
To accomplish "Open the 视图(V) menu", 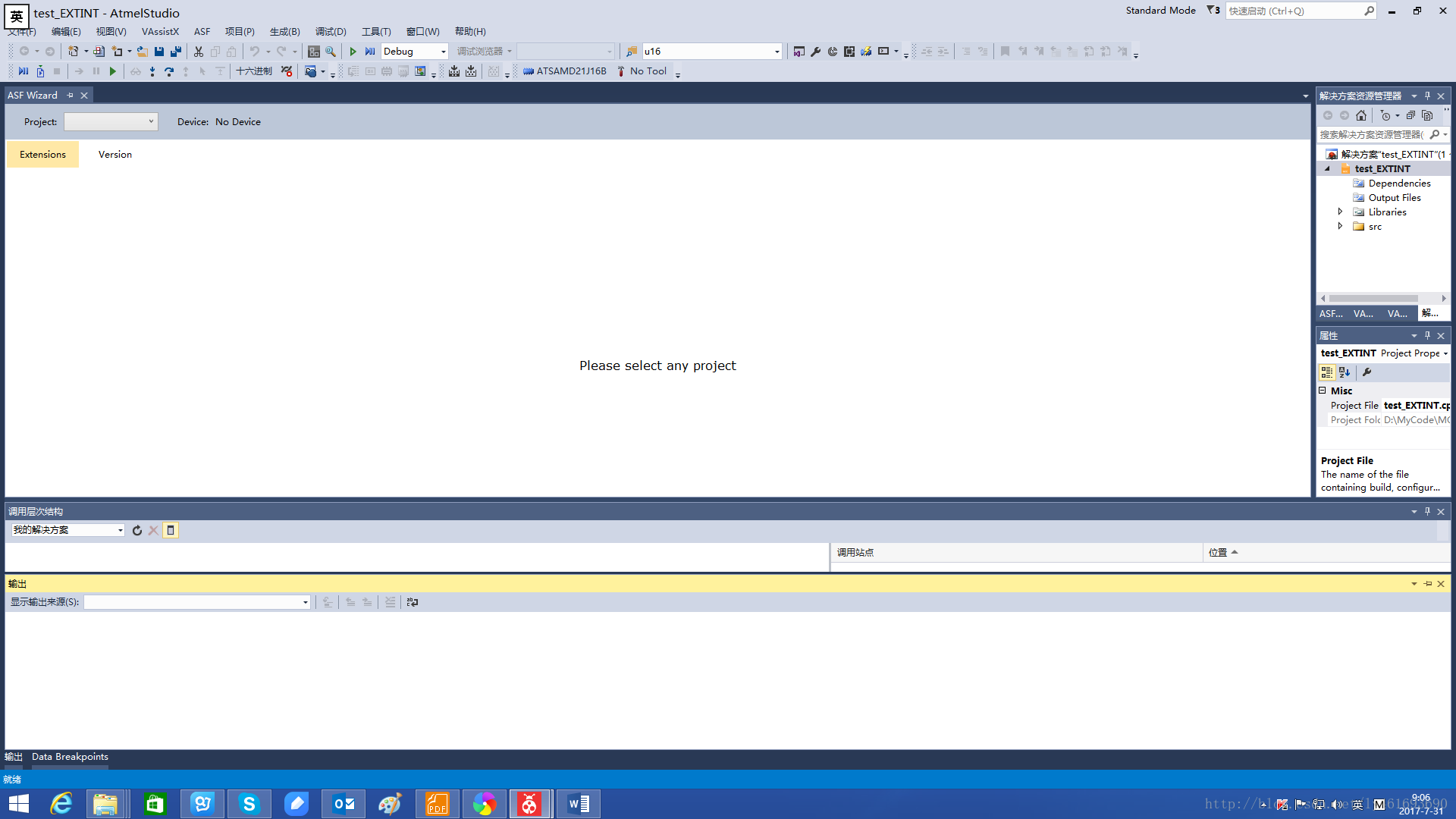I will click(111, 32).
